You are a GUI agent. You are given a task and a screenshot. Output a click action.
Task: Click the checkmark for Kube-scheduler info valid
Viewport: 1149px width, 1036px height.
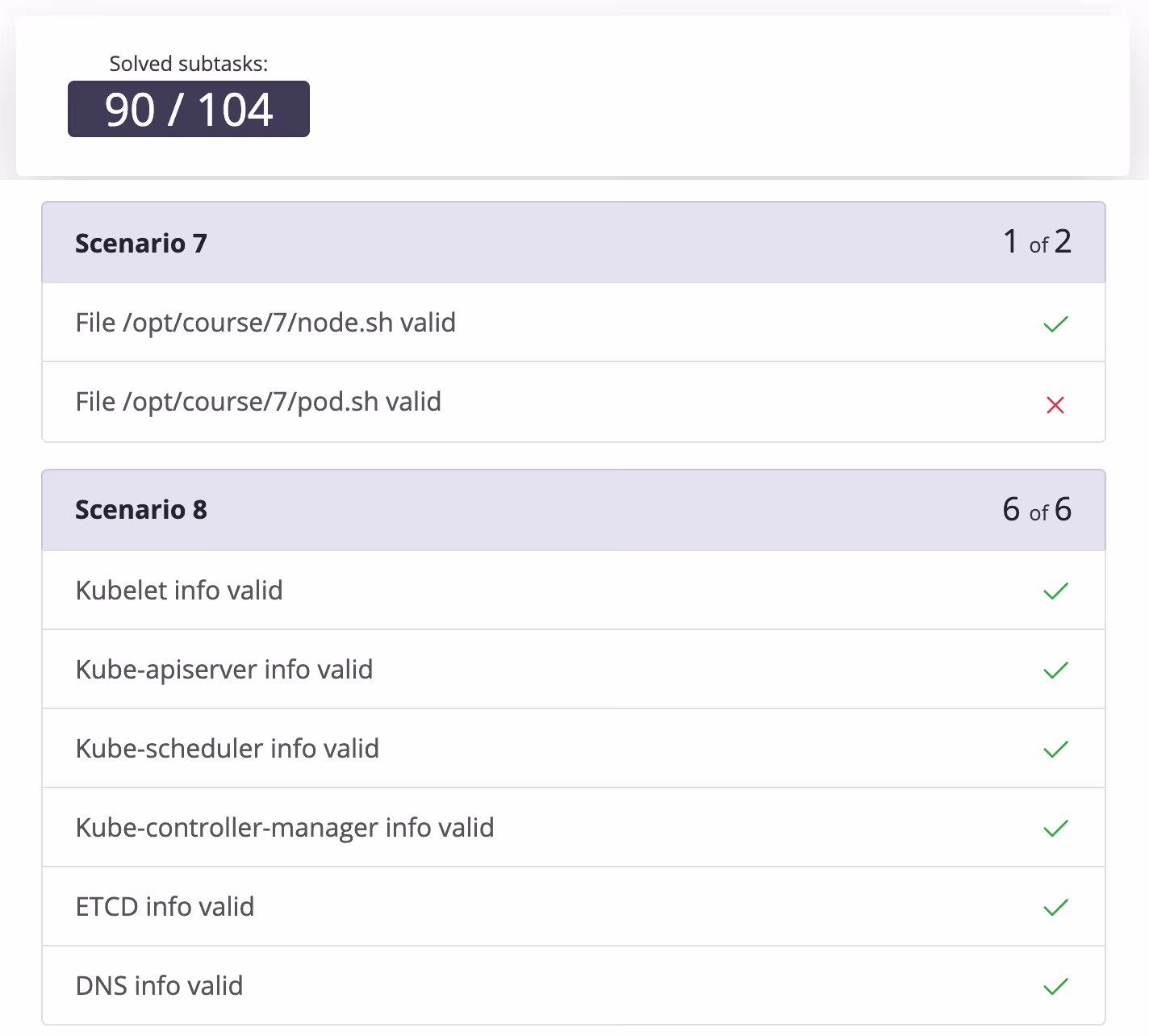coord(1055,749)
